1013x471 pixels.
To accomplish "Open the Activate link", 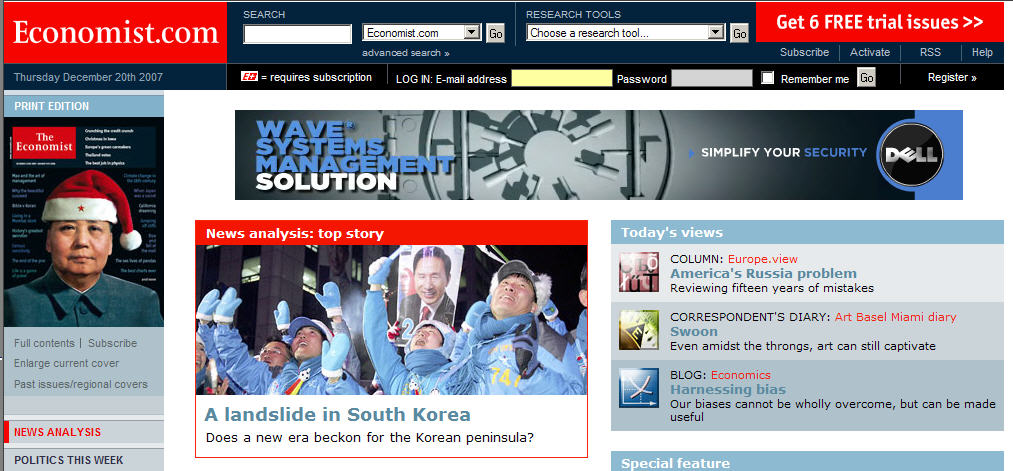I will pyautogui.click(x=870, y=52).
